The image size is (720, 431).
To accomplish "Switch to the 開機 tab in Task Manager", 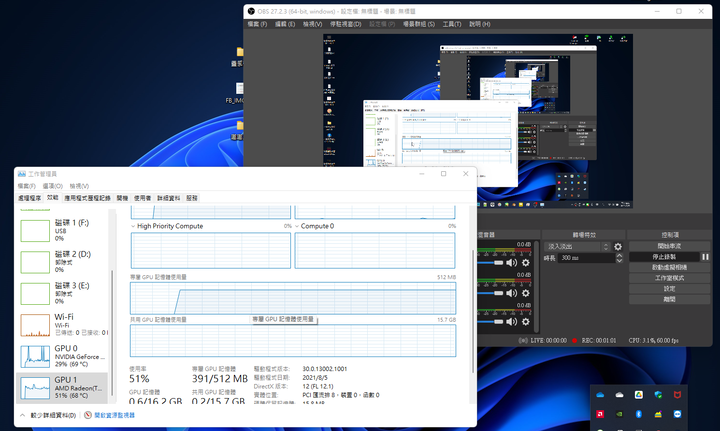I will [x=122, y=198].
